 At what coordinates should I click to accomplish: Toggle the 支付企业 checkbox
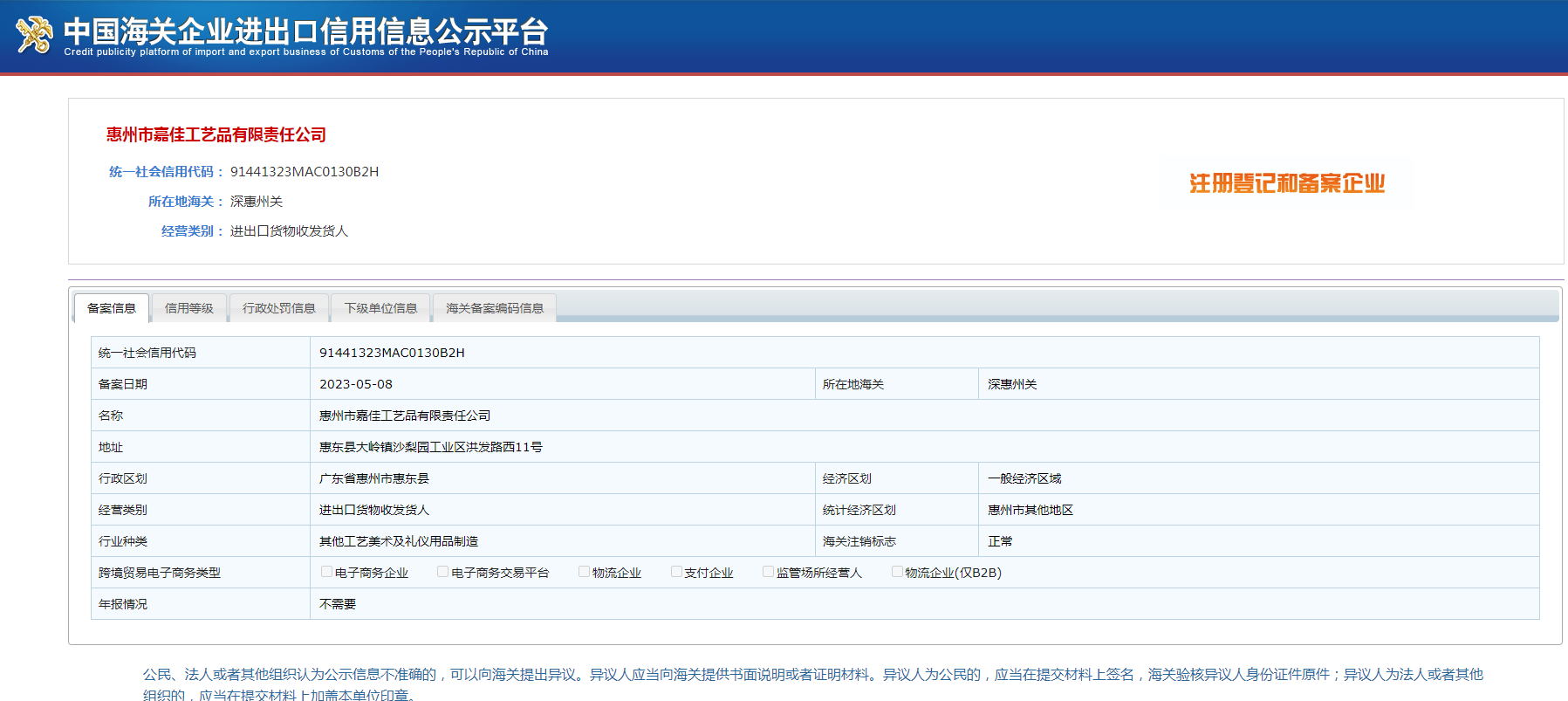(x=676, y=572)
